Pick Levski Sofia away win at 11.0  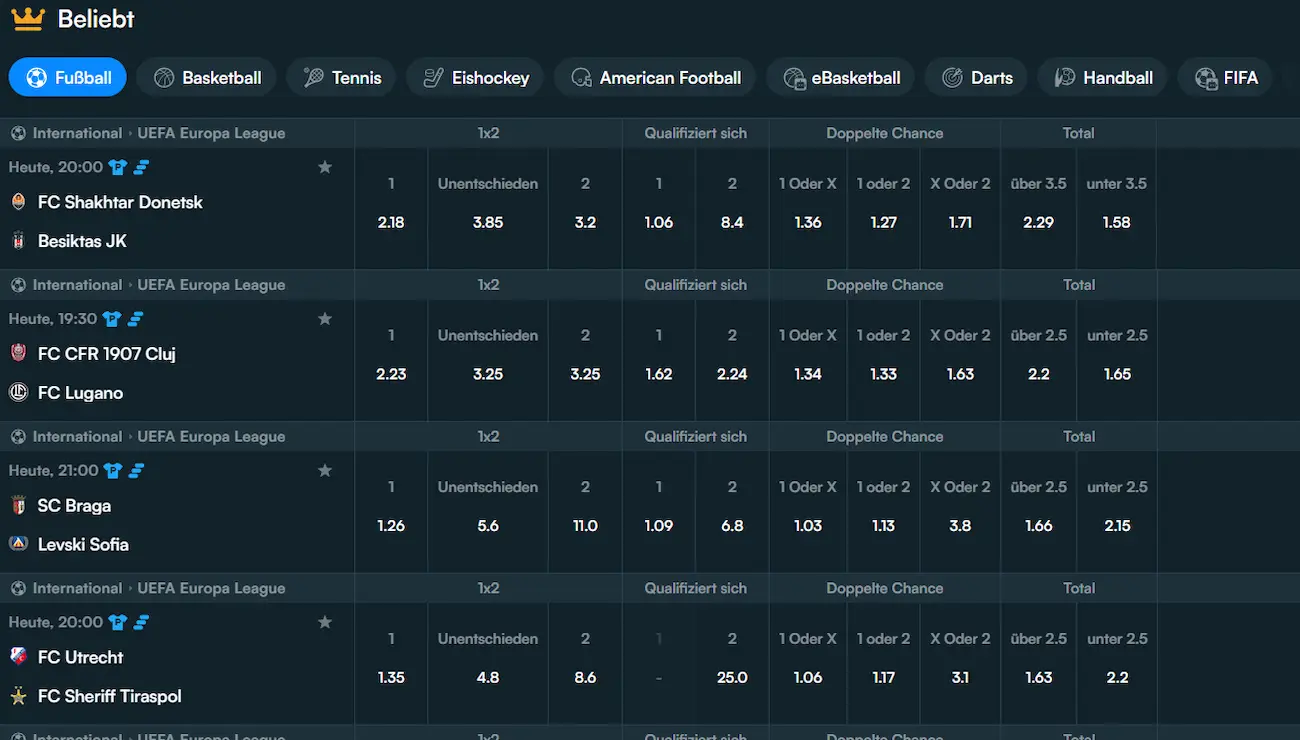click(x=585, y=512)
